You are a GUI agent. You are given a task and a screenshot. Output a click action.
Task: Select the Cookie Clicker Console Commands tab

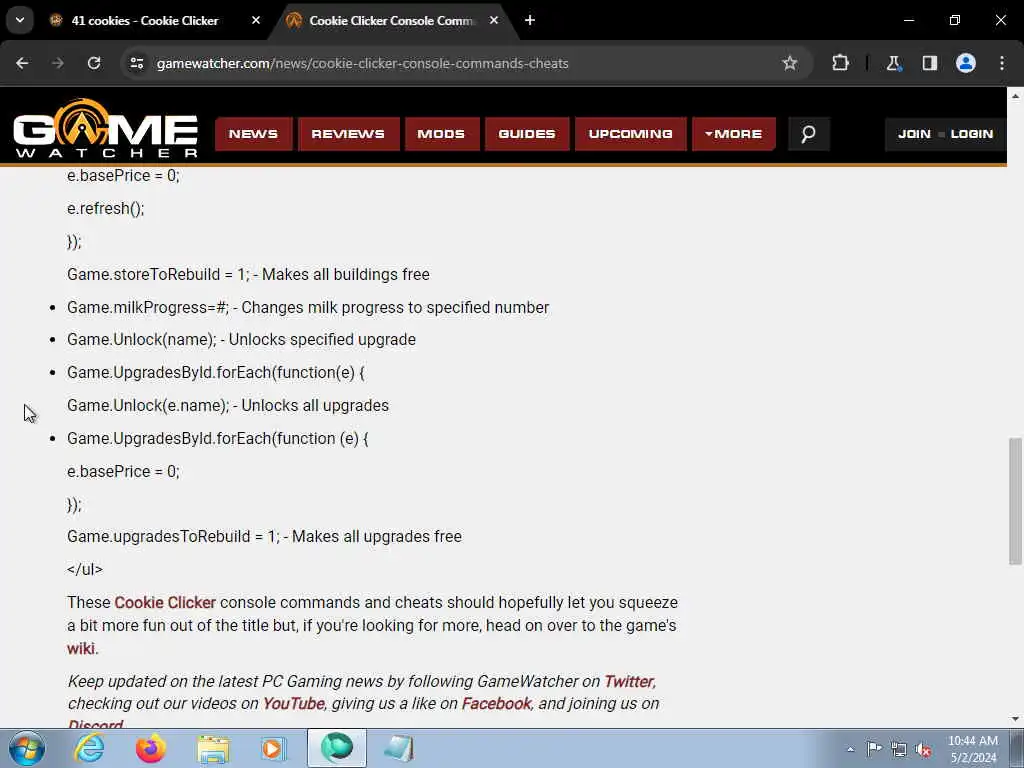tap(392, 20)
